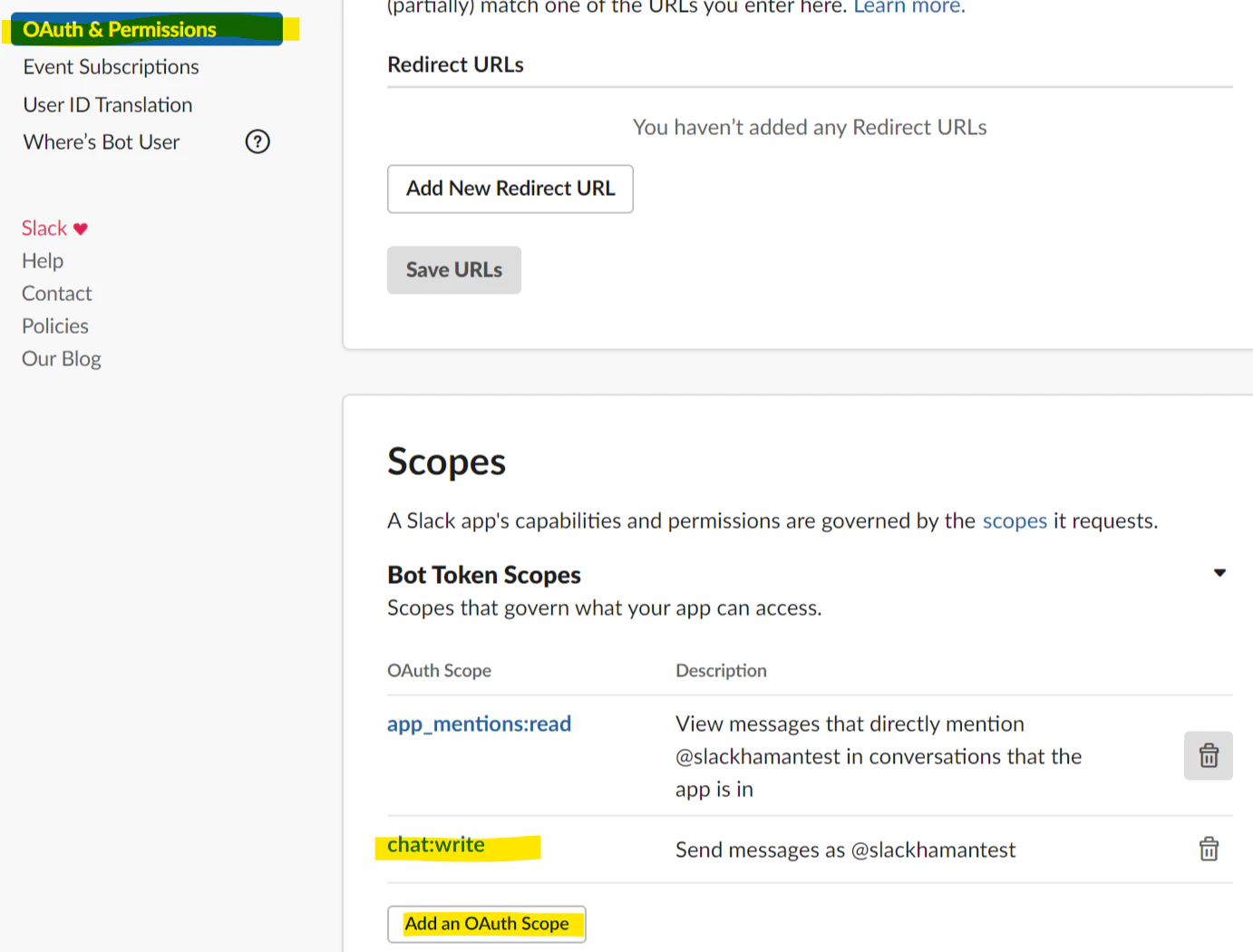Screen dimensions: 1253x952
Task: Open the app_mentions:read scope link
Action: [x=479, y=724]
